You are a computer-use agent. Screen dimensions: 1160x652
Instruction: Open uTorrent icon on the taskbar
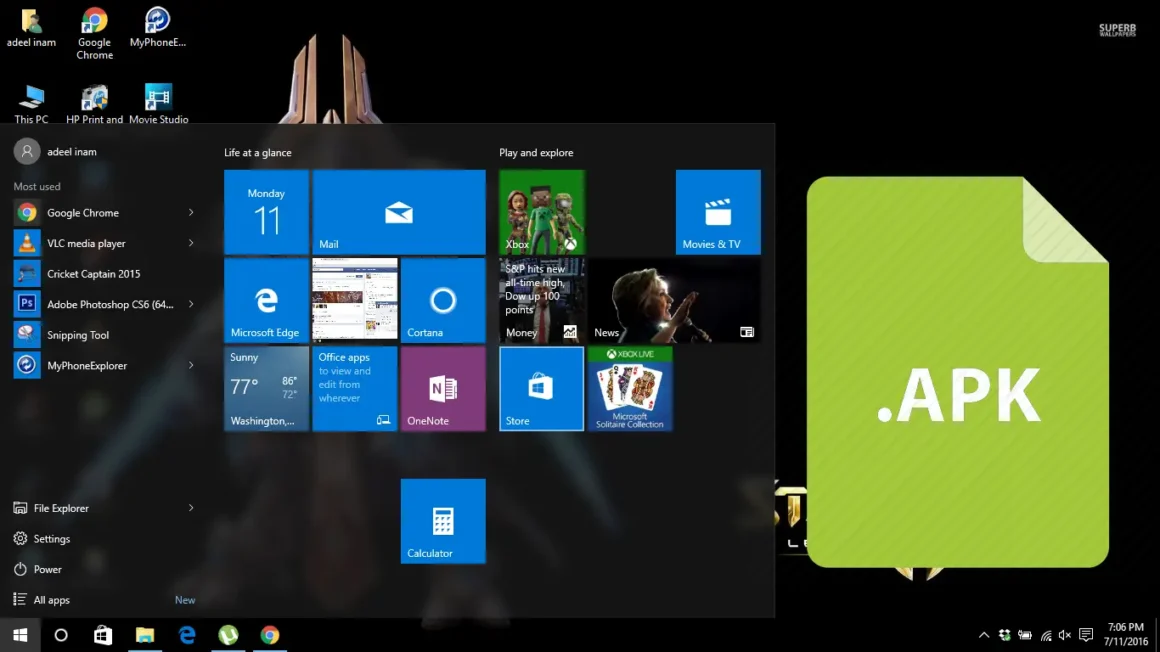[x=228, y=635]
